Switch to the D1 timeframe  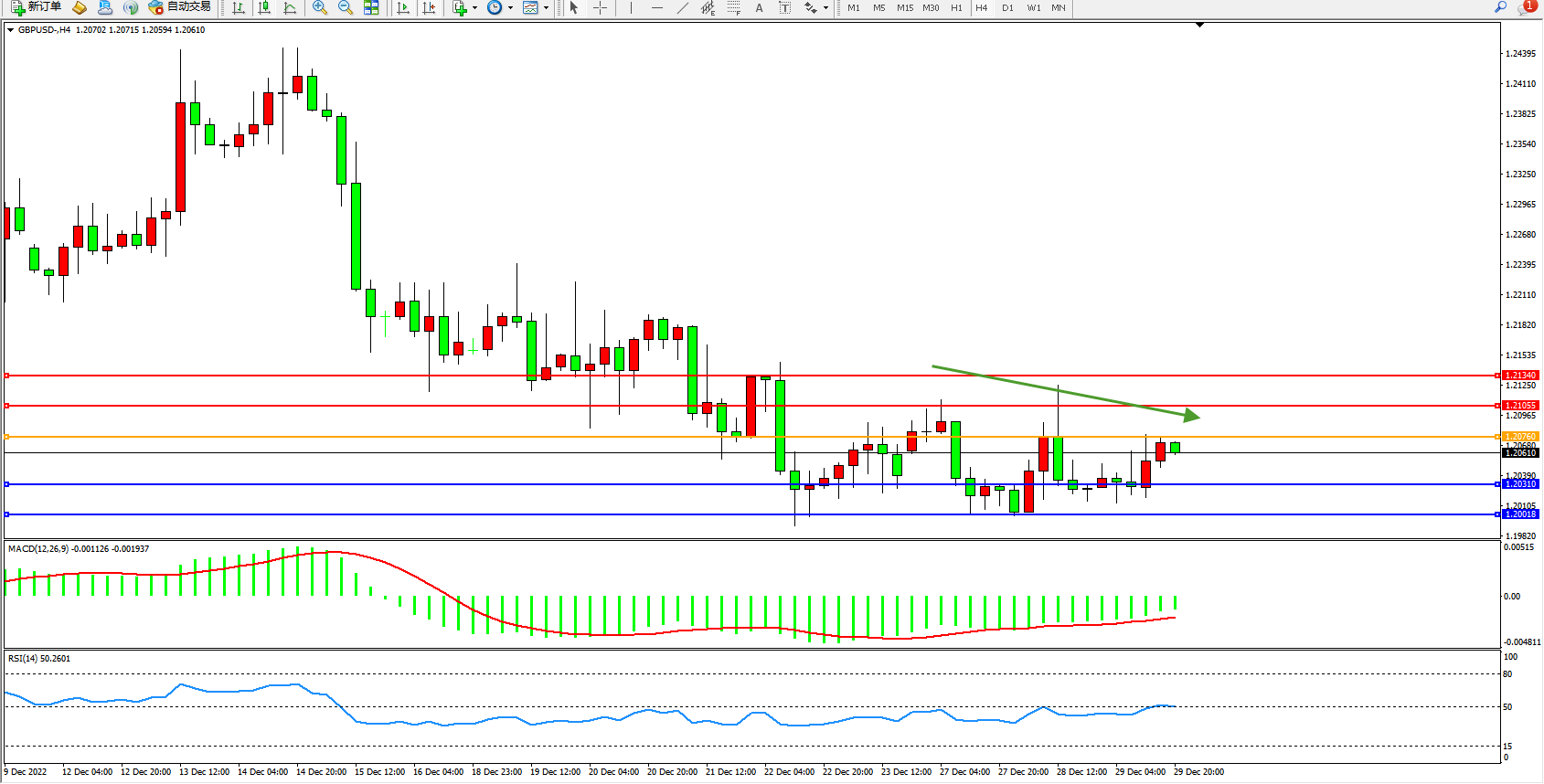point(1007,7)
